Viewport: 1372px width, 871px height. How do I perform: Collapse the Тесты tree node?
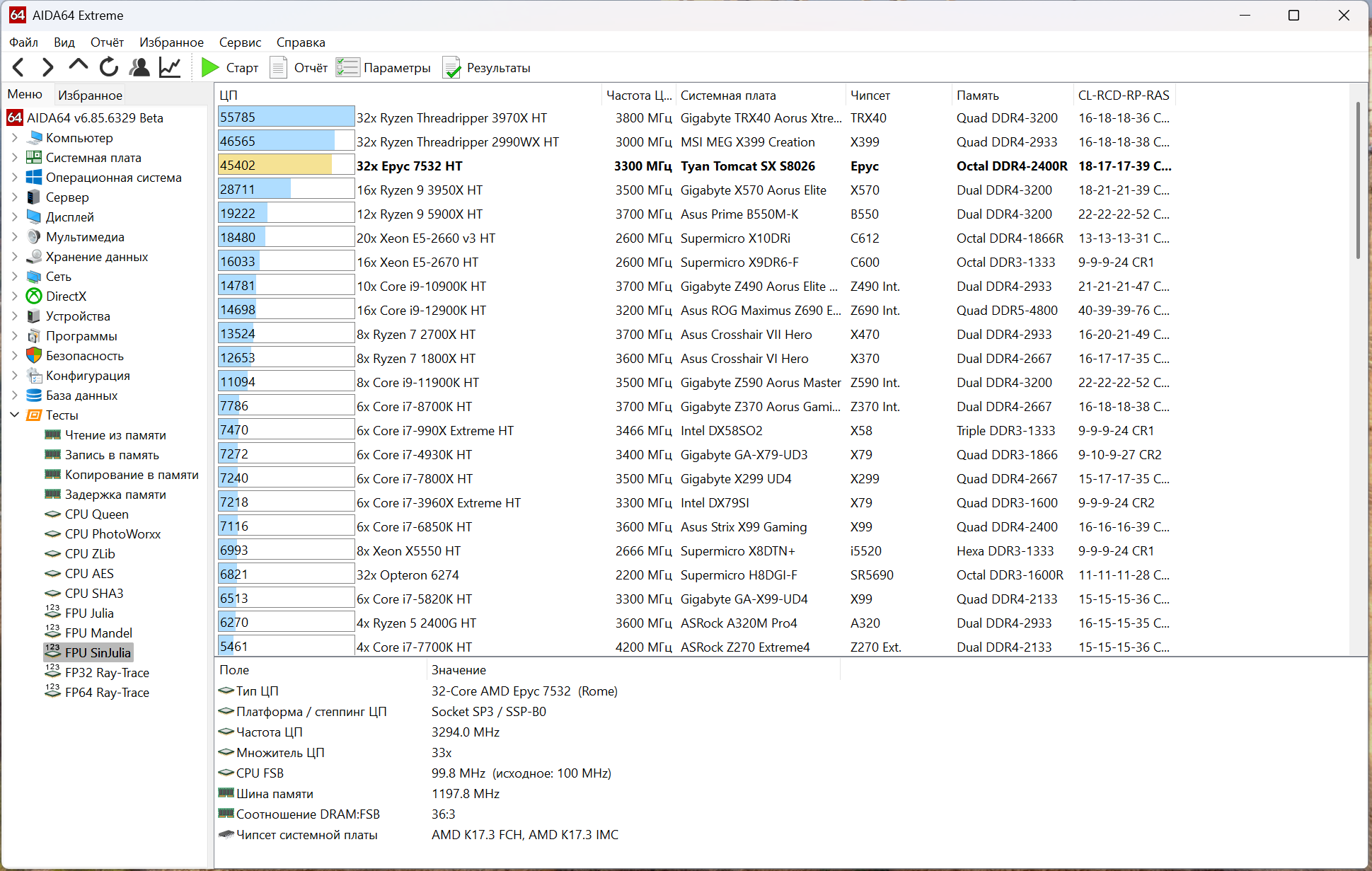15,415
